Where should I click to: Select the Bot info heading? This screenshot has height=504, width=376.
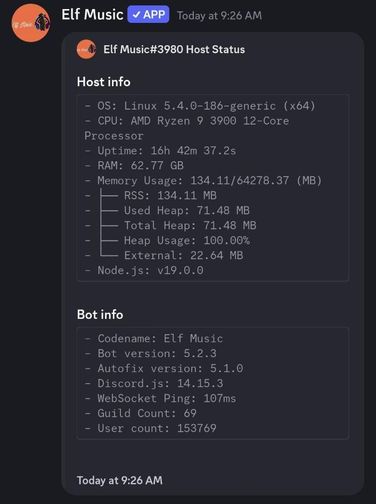click(x=100, y=314)
